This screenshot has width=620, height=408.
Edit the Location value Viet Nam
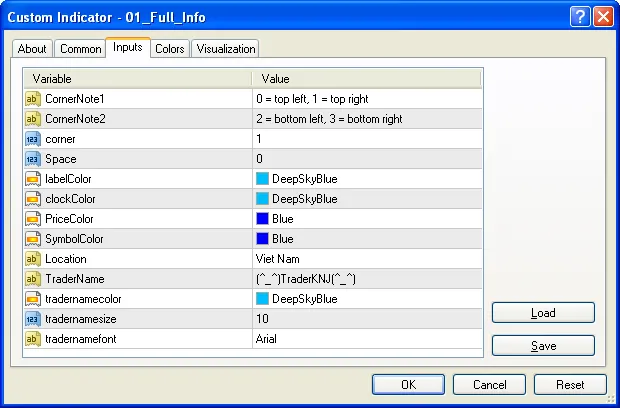coord(366,259)
